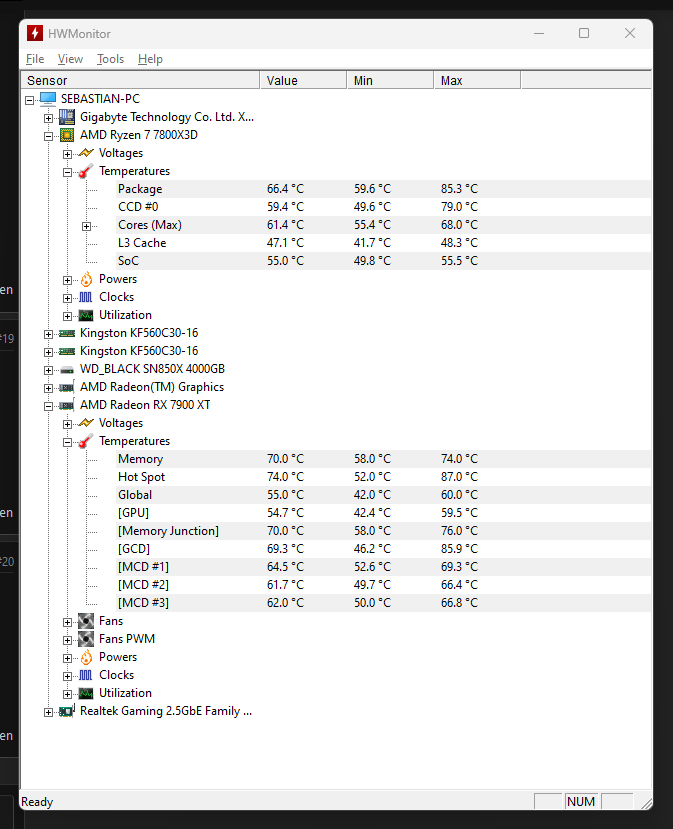Click the GPU Fans icon

point(86,621)
